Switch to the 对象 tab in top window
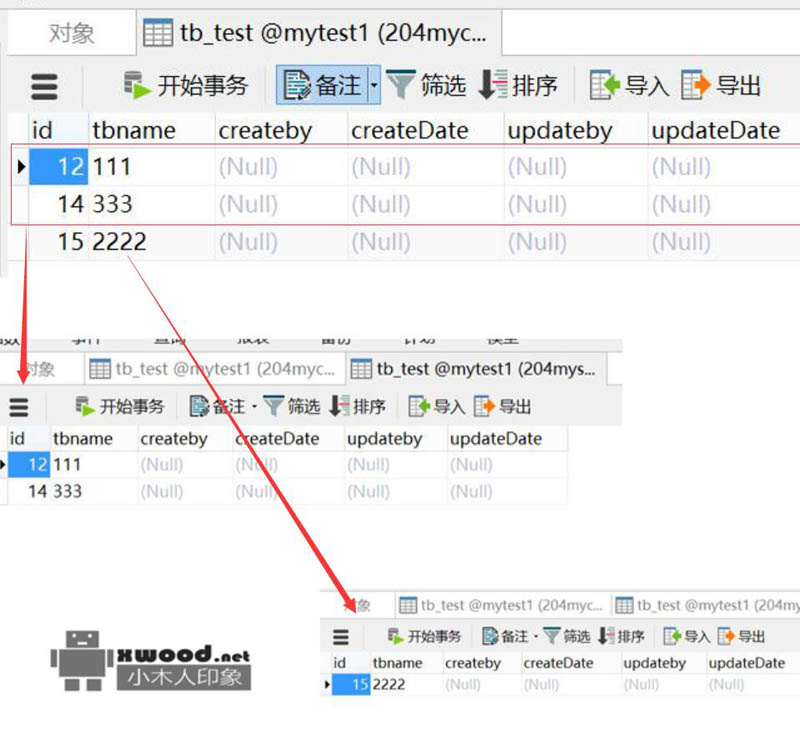The height and width of the screenshot is (732, 800). tap(71, 34)
